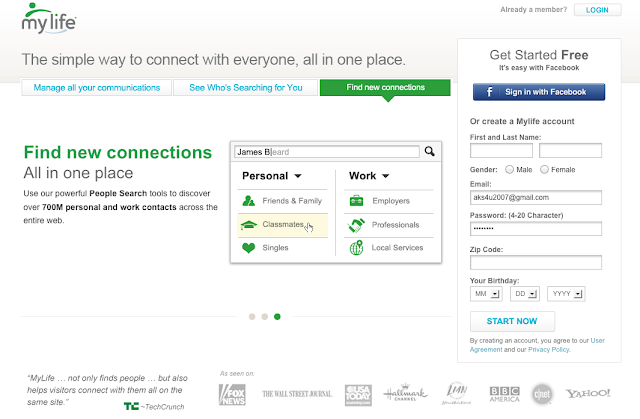The image size is (640, 419).
Task: Select the Find new connections tab
Action: click(385, 87)
